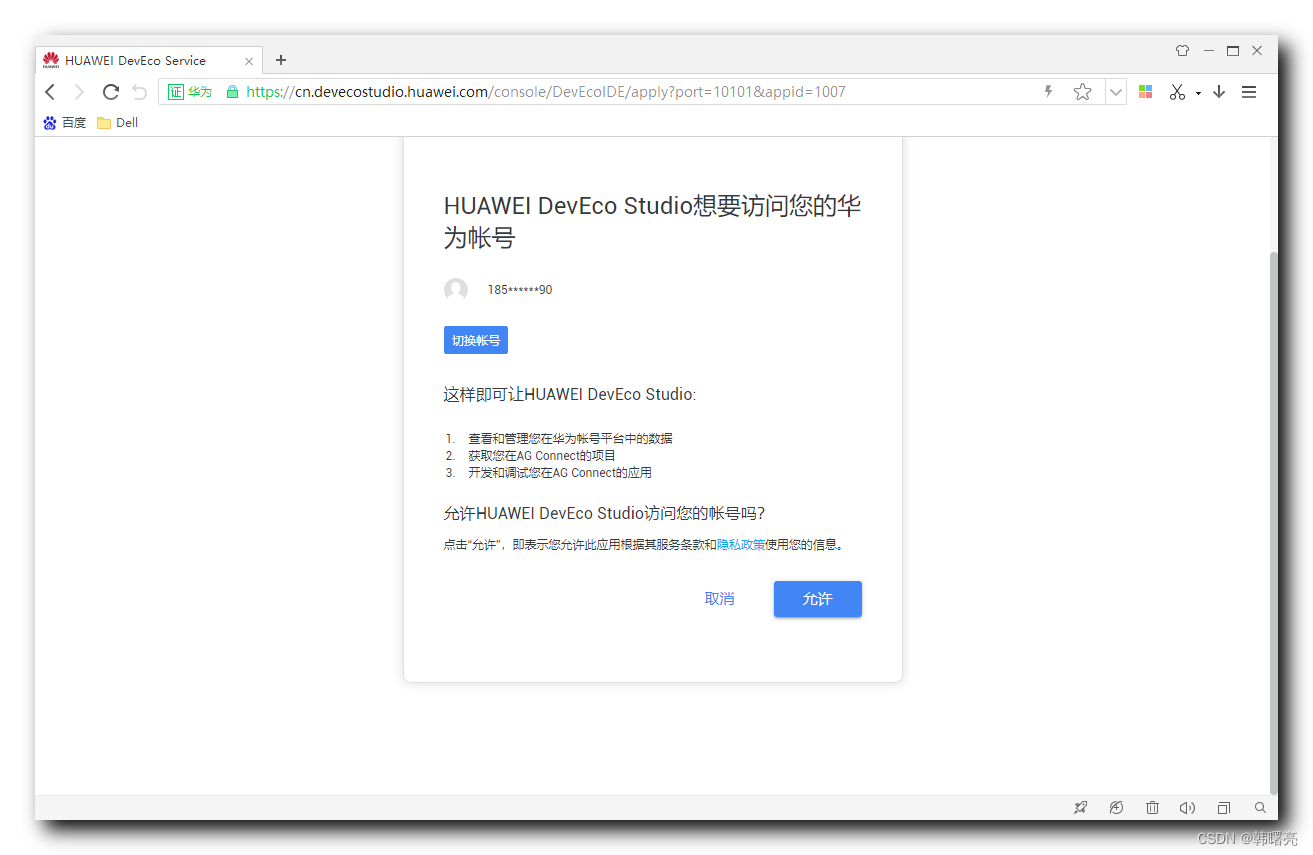Click the scissors screenshot tool
The width and height of the screenshot is (1313, 855).
pyautogui.click(x=1177, y=92)
